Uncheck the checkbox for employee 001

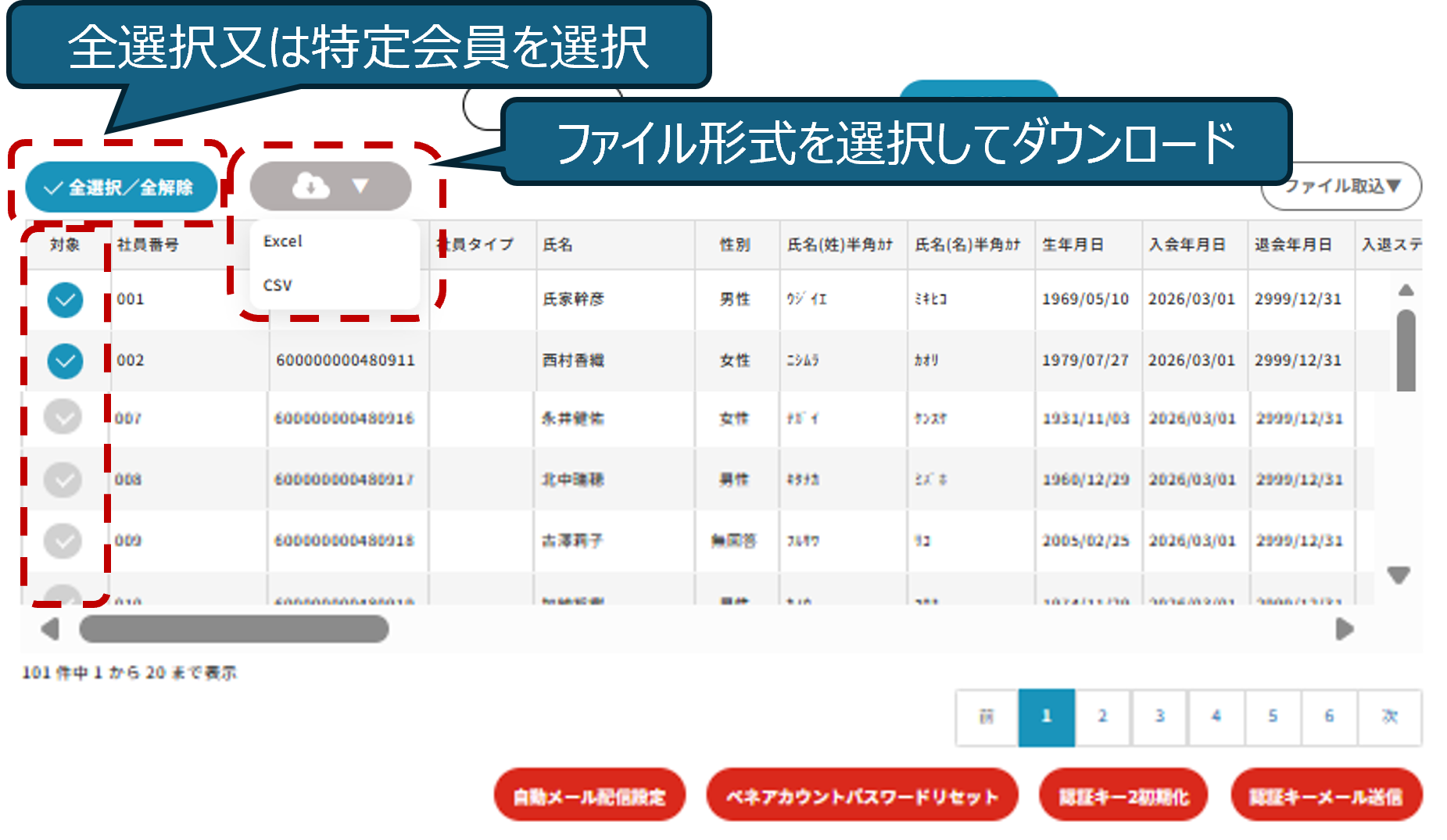tap(65, 300)
